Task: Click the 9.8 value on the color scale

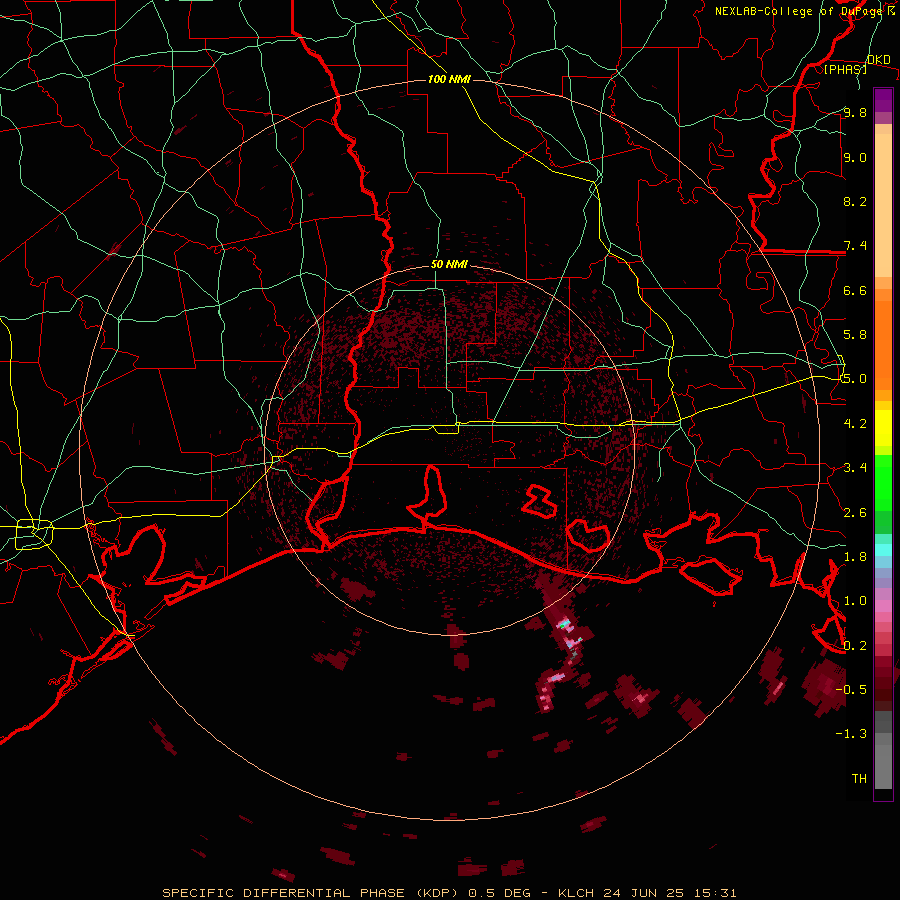Action: click(855, 112)
